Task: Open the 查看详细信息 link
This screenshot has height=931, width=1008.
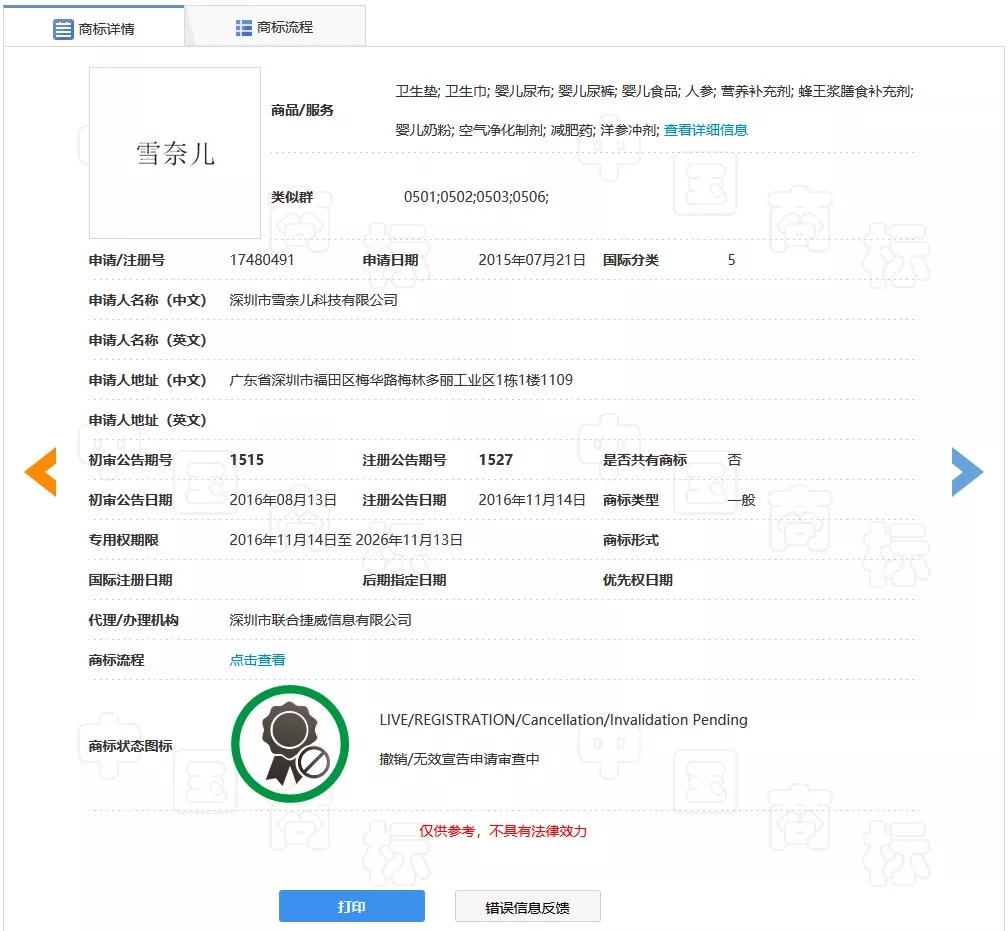Action: pos(705,130)
